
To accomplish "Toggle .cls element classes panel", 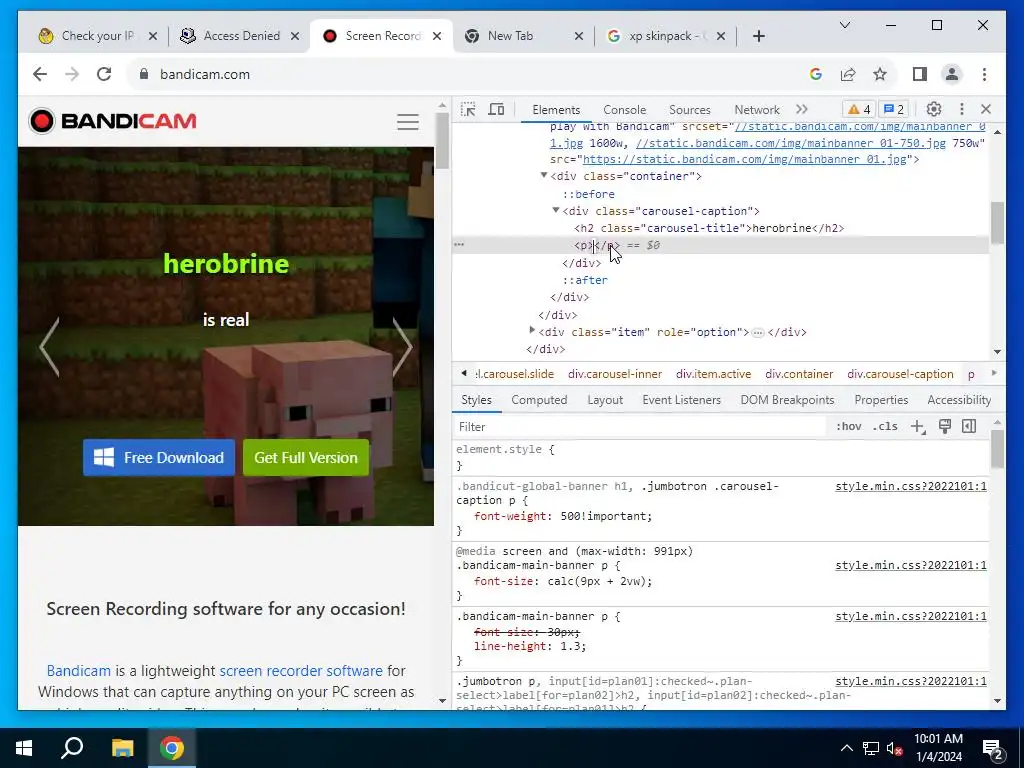I will pos(885,426).
